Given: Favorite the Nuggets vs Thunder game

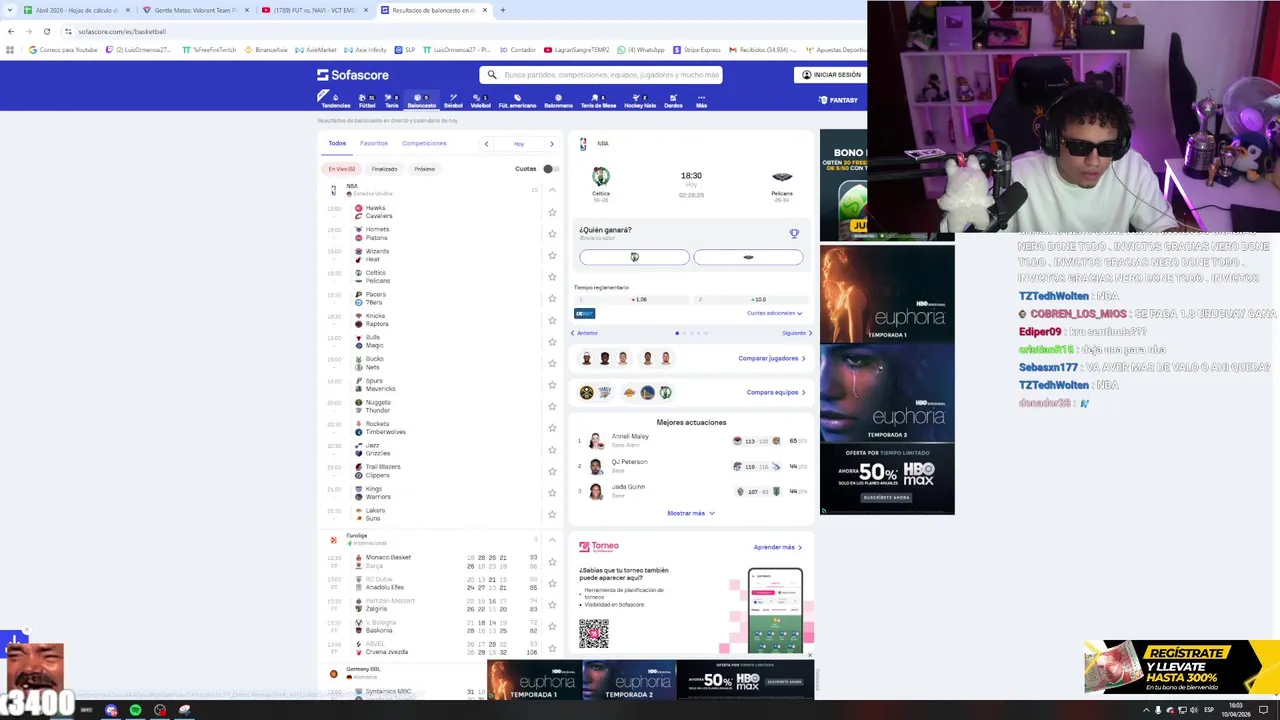Looking at the screenshot, I should coord(552,406).
